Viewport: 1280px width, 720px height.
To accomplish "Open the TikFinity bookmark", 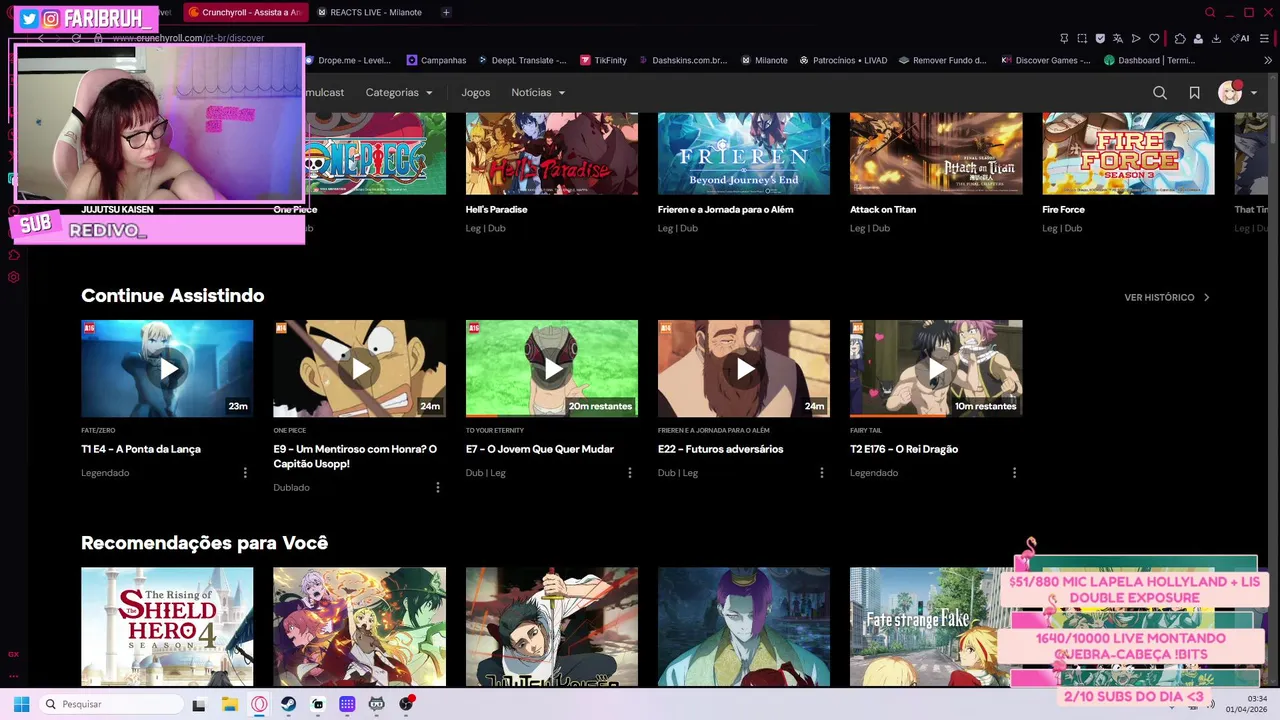I will coord(603,60).
